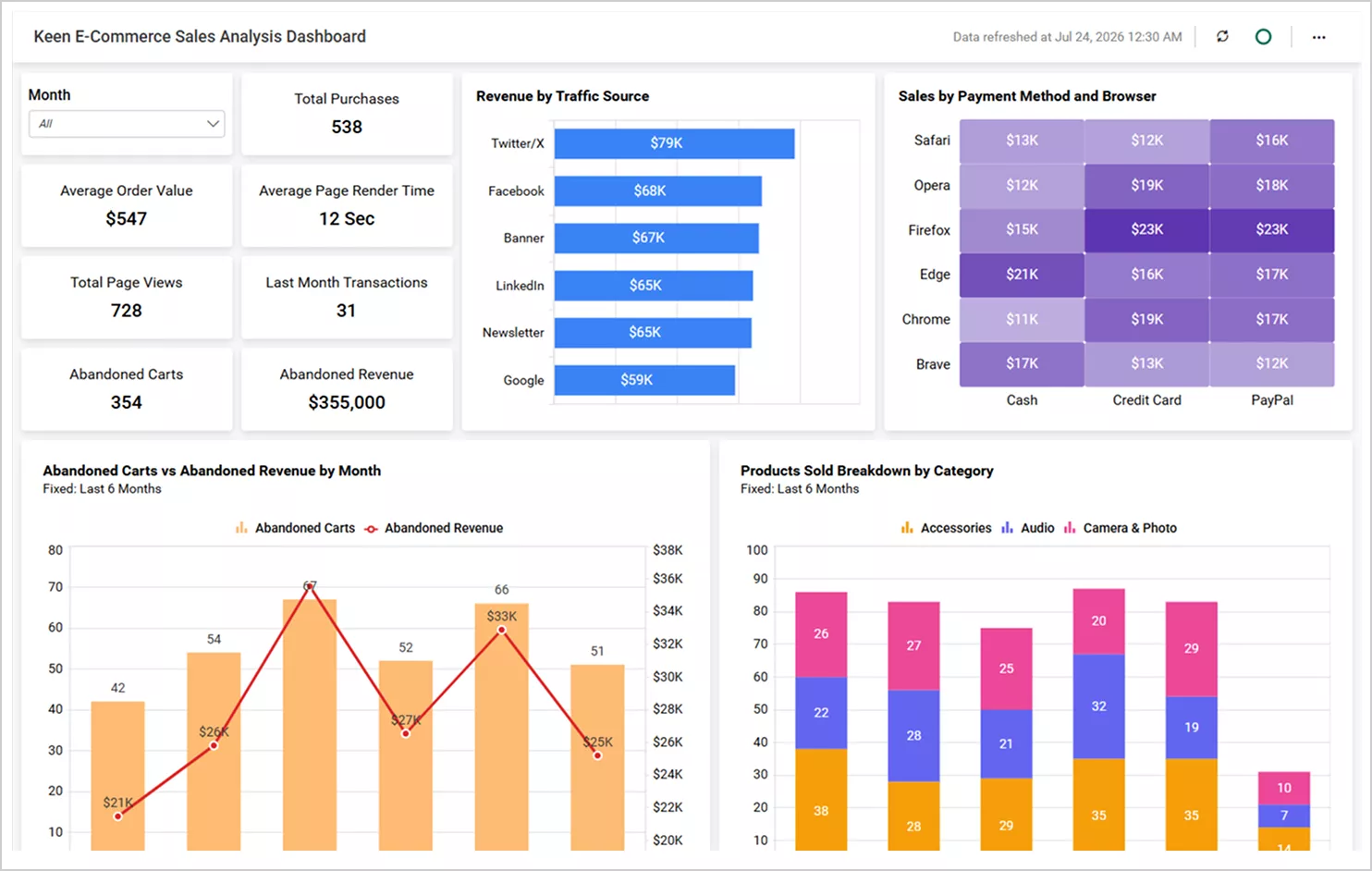This screenshot has height=871, width=1372.
Task: Click the Brave row label
Action: (x=933, y=364)
